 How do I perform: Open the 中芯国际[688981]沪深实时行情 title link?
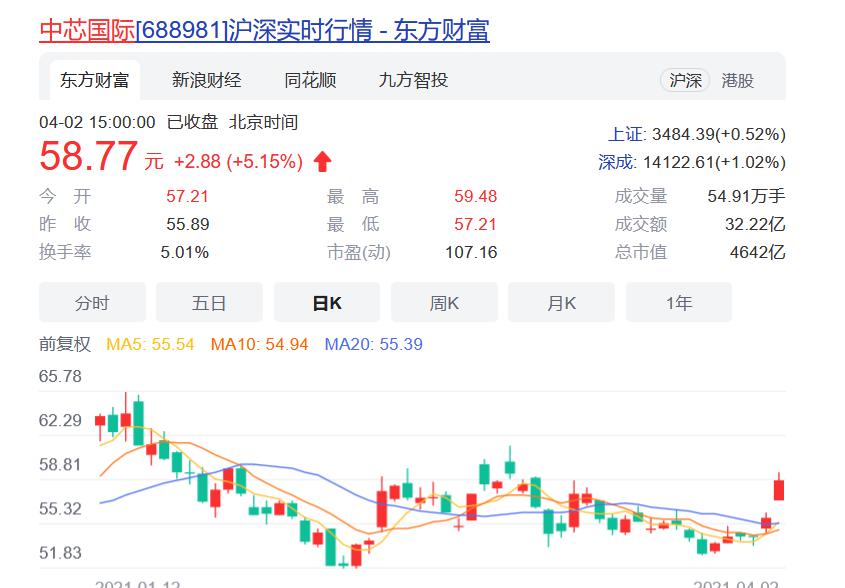click(265, 30)
